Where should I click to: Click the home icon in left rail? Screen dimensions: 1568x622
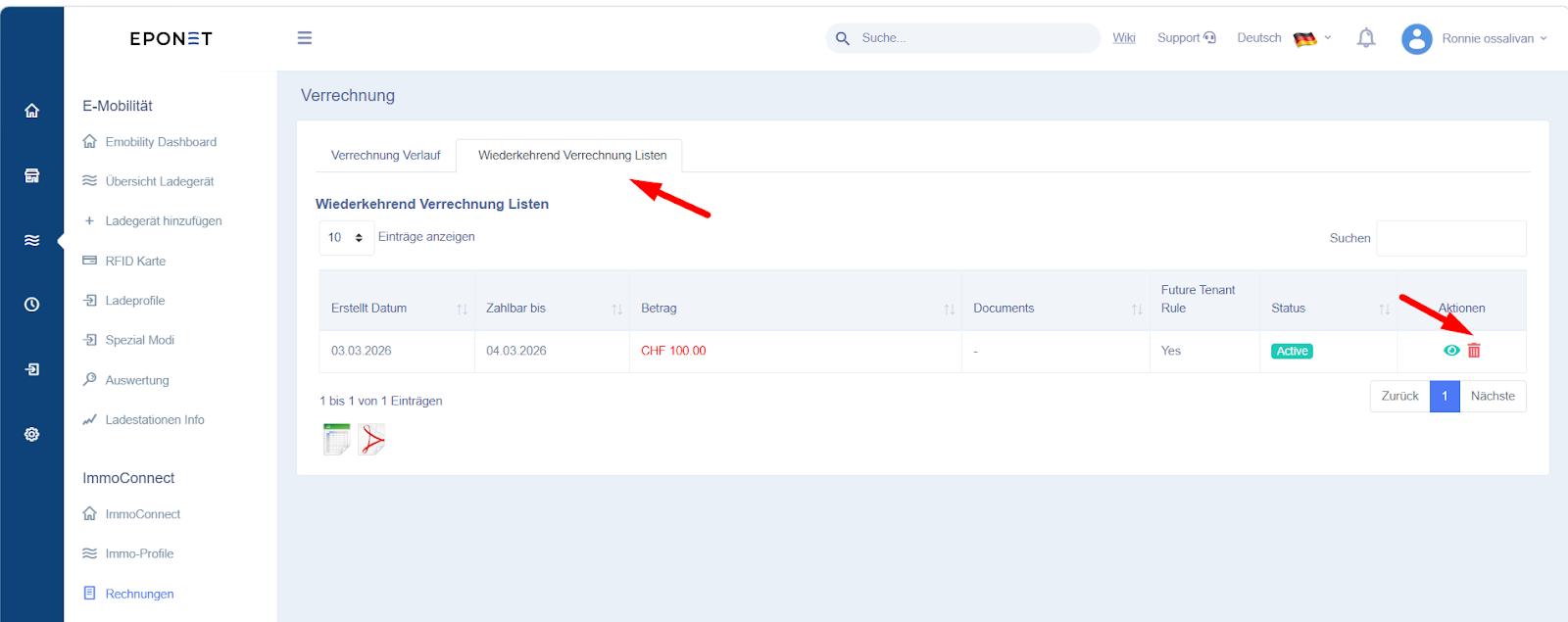pyautogui.click(x=32, y=111)
